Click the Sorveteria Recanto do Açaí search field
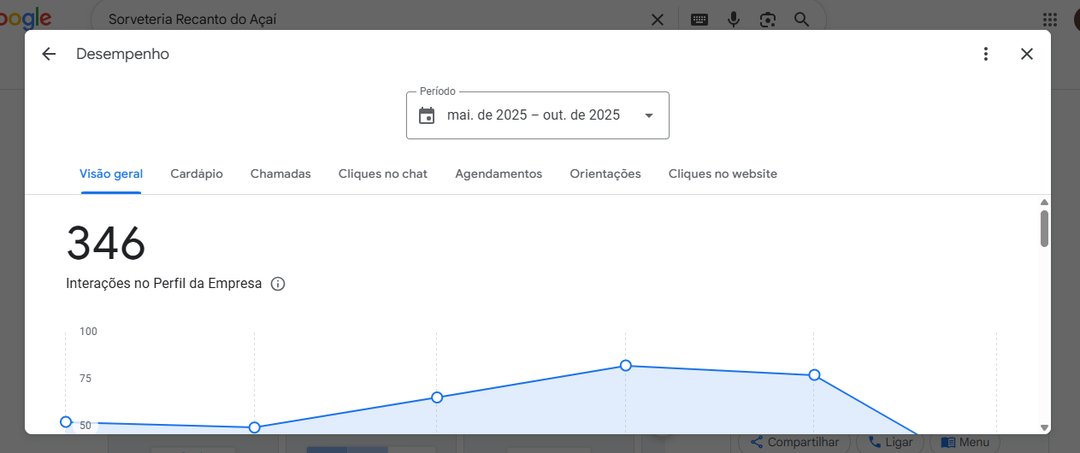1080x453 pixels. [370, 19]
